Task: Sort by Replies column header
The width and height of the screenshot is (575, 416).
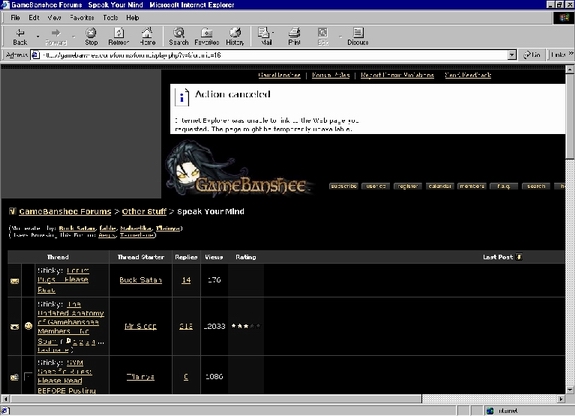Action: 186,257
